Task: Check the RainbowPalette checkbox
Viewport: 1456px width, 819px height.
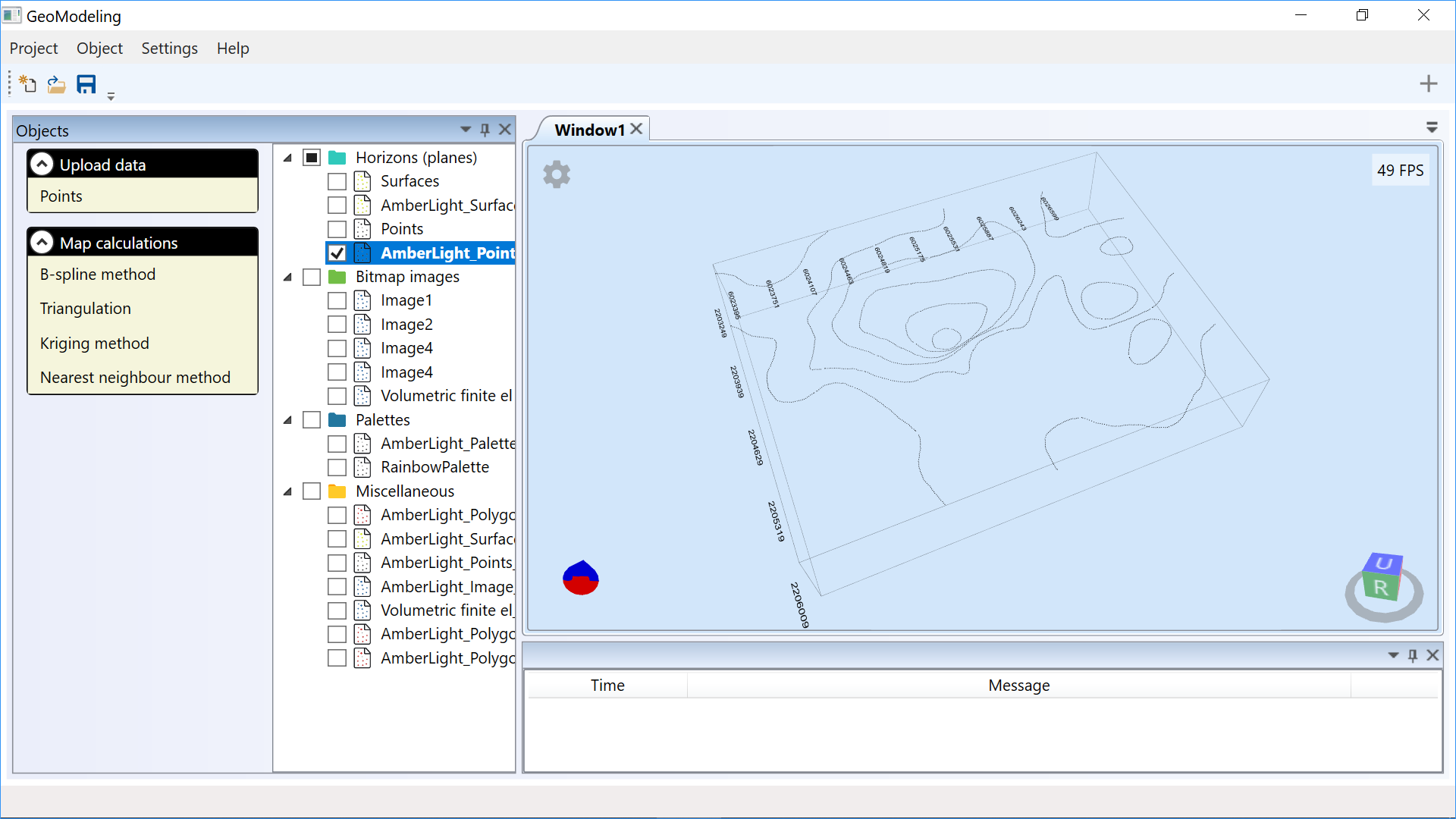Action: coord(337,468)
